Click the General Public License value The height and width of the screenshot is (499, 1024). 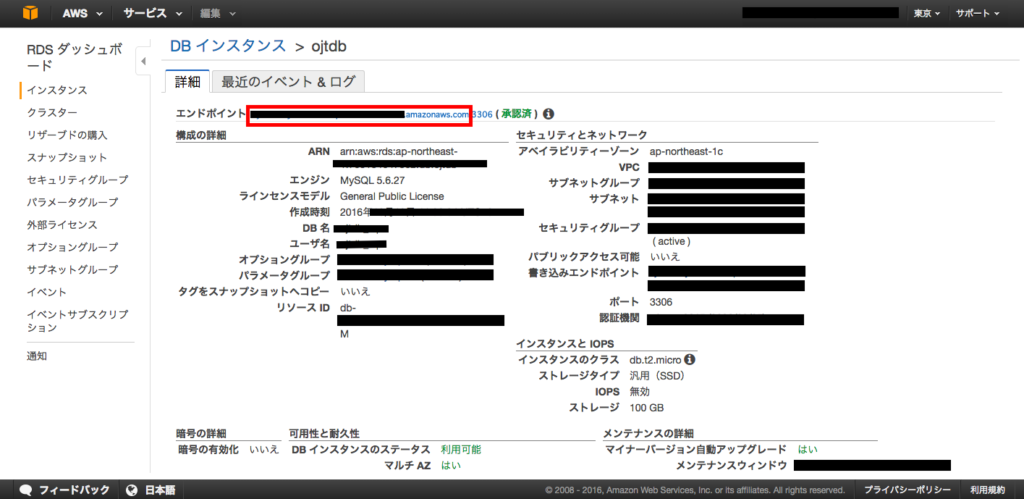coord(392,196)
